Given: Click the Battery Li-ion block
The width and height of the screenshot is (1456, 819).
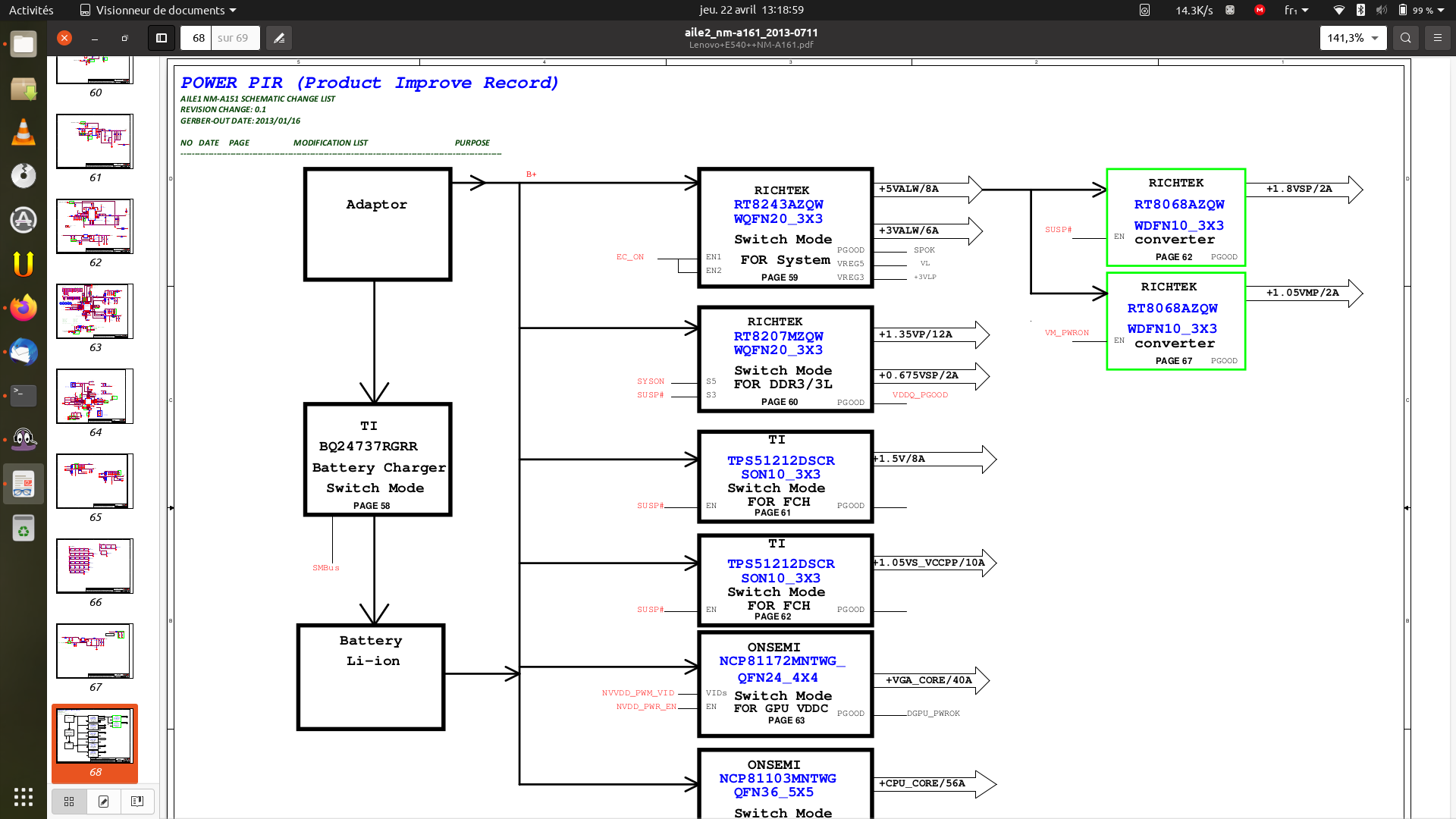Looking at the screenshot, I should 371,677.
